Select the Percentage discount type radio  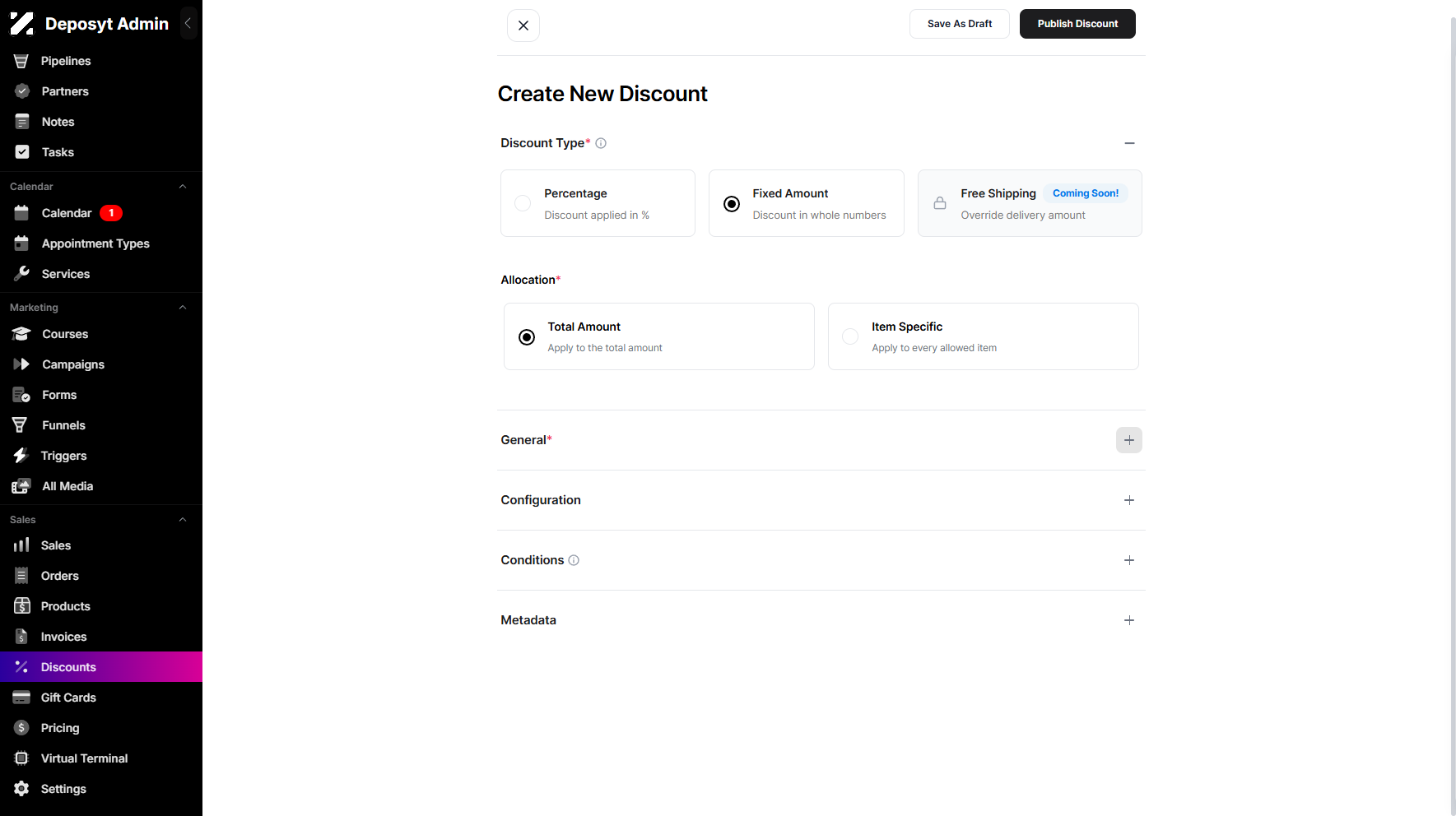click(523, 203)
